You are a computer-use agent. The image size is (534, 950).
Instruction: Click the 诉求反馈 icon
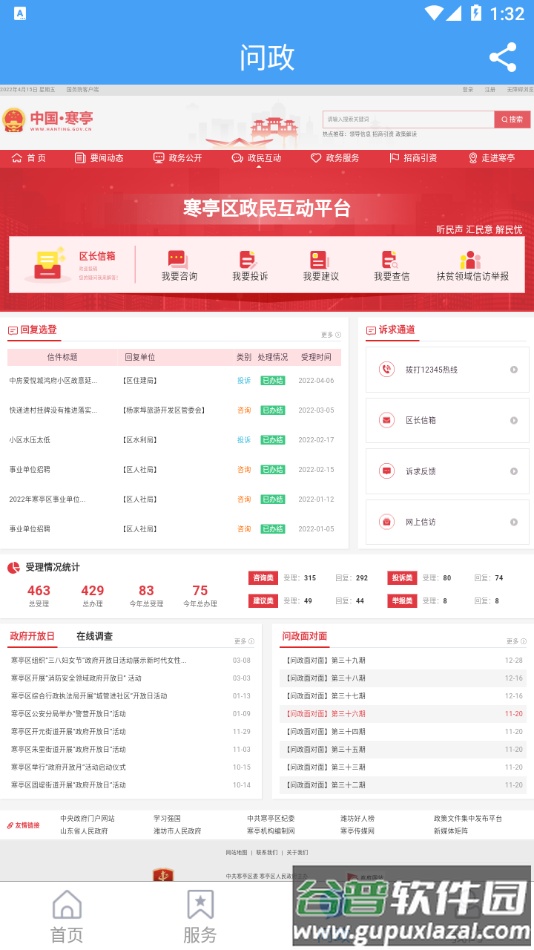[x=387, y=471]
